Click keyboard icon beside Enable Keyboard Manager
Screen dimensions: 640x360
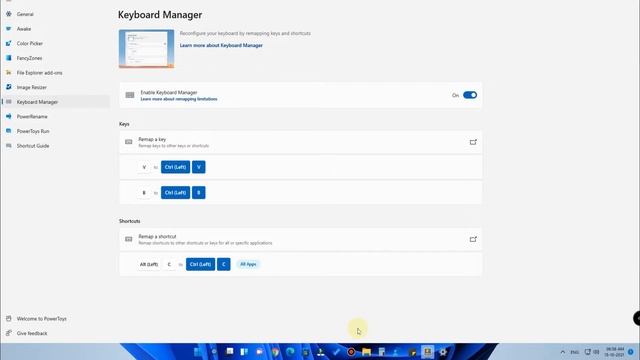[x=130, y=95]
